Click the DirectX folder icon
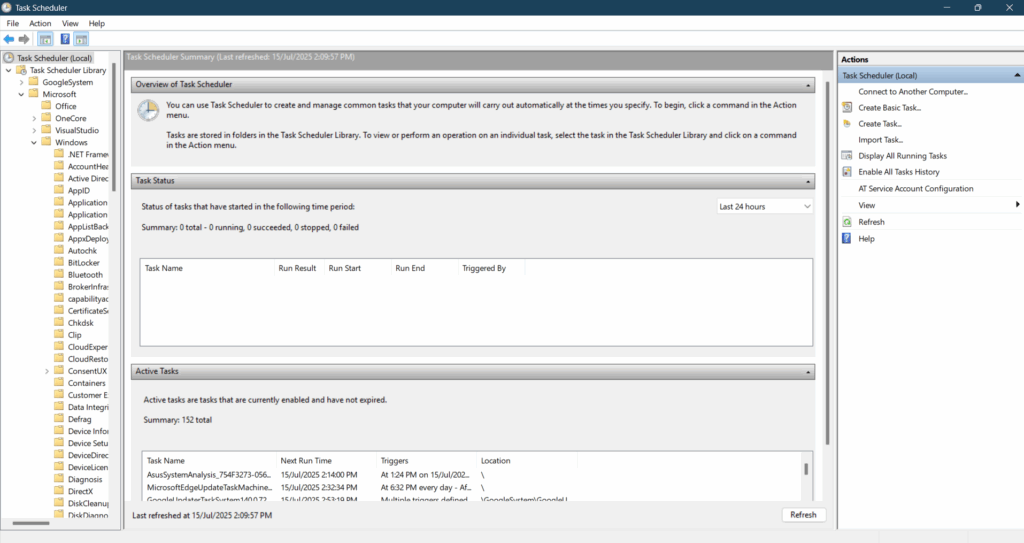This screenshot has height=543, width=1024. (x=59, y=491)
